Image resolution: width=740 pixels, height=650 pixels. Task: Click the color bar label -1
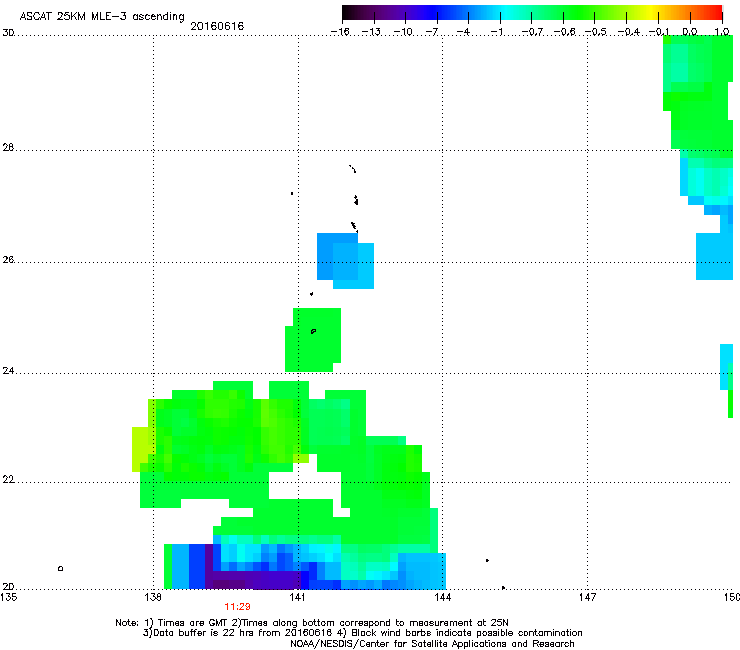(x=496, y=32)
